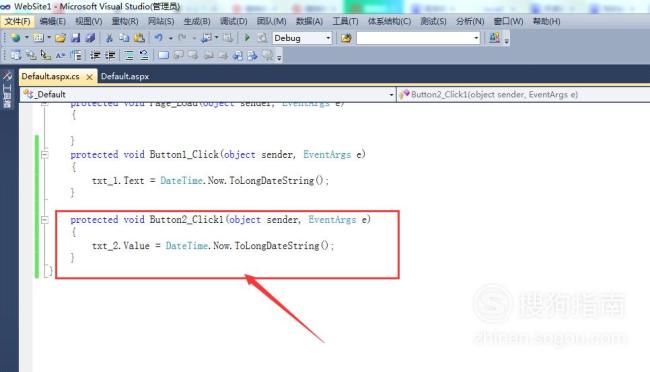650x372 pixels.
Task: Click the Save All icon
Action: click(90, 38)
